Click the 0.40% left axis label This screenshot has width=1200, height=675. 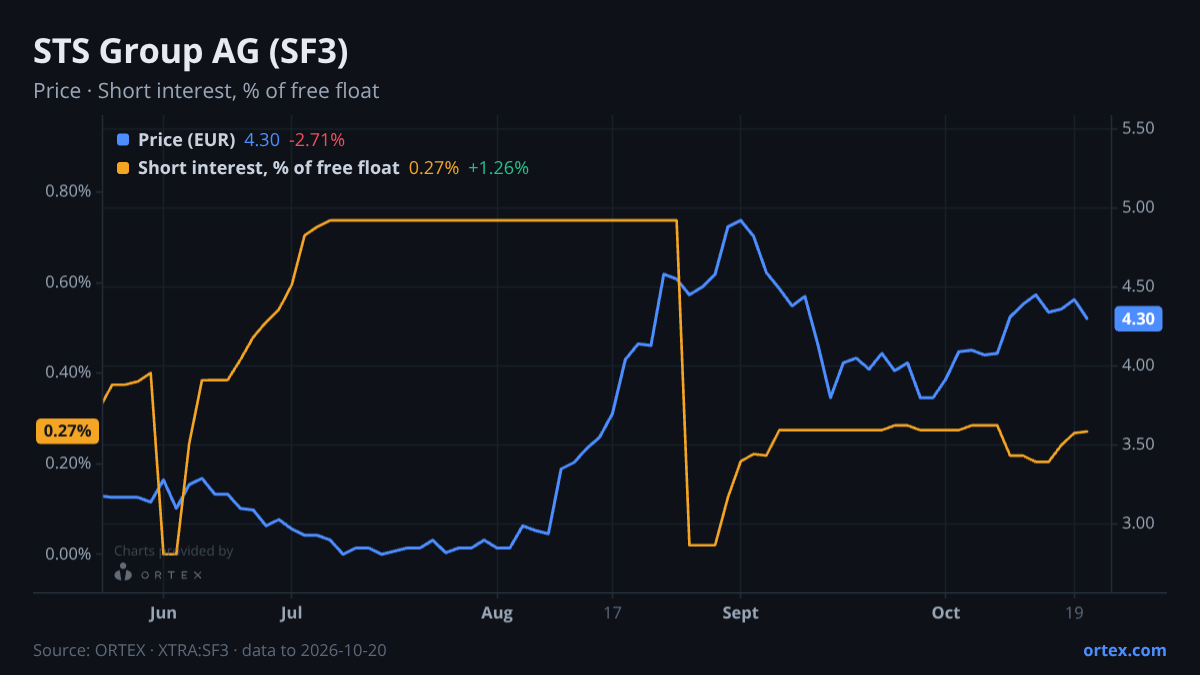[68, 372]
